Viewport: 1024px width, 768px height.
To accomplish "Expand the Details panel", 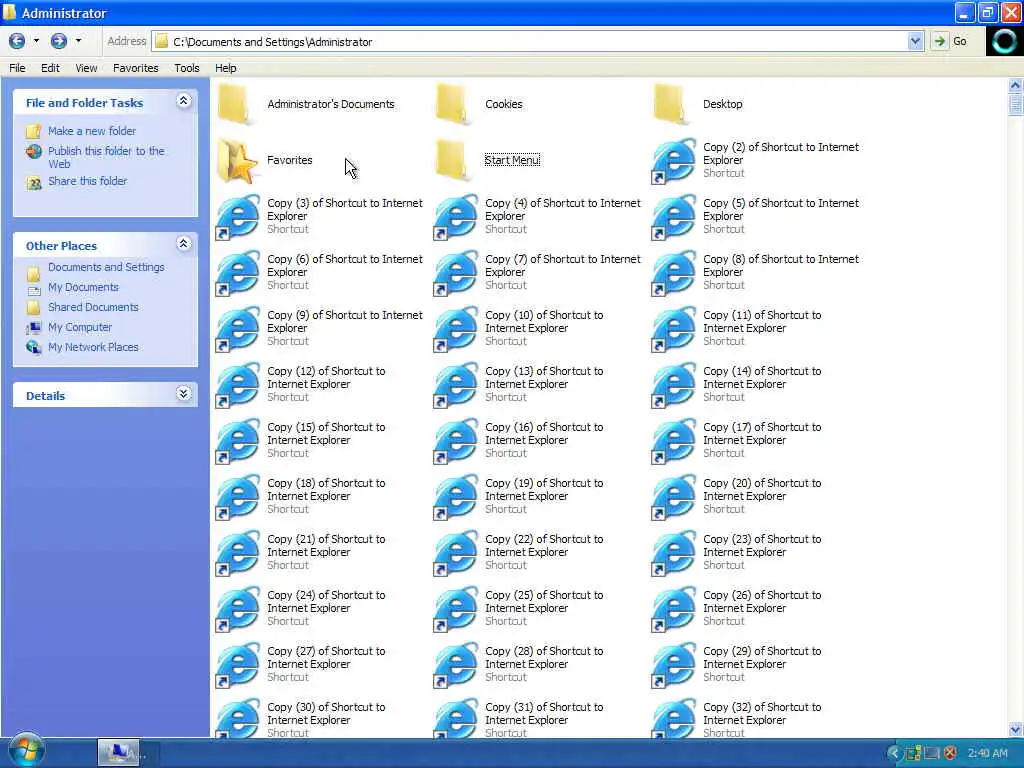I will click(x=184, y=394).
